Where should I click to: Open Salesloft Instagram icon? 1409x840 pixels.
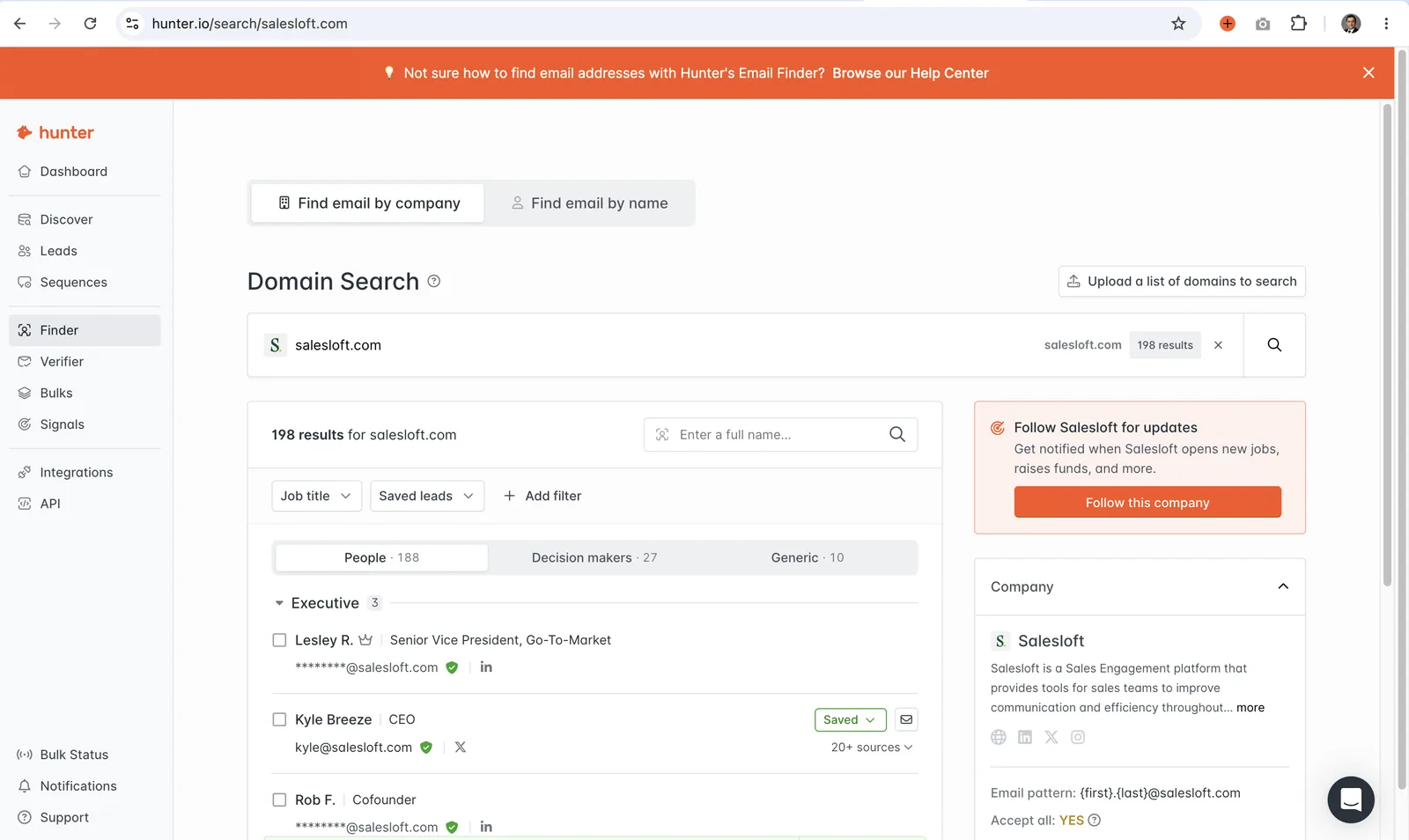(x=1078, y=737)
